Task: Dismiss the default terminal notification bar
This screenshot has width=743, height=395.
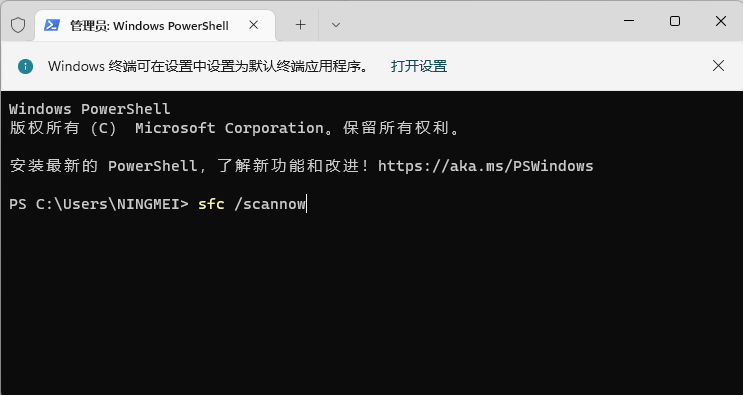Action: tap(718, 66)
